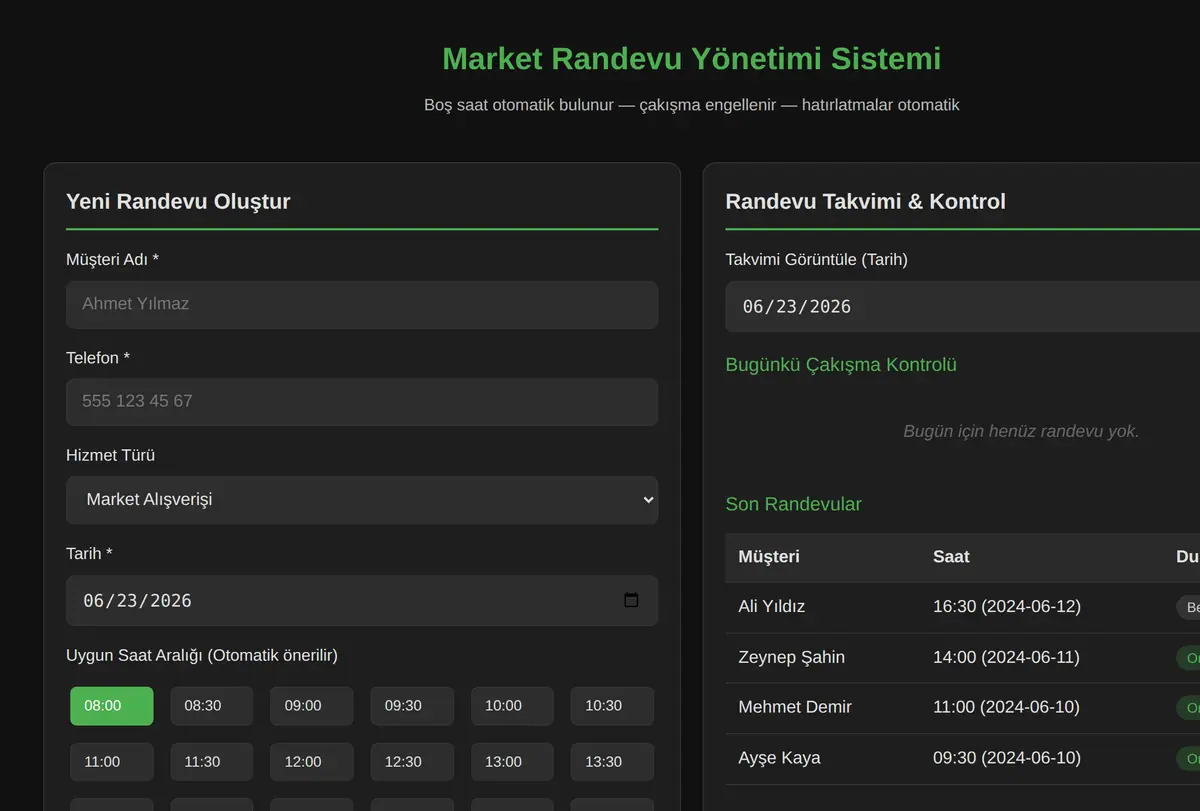Click the status badge in Ali Yıldız row
The height and width of the screenshot is (811, 1200).
tap(1188, 607)
